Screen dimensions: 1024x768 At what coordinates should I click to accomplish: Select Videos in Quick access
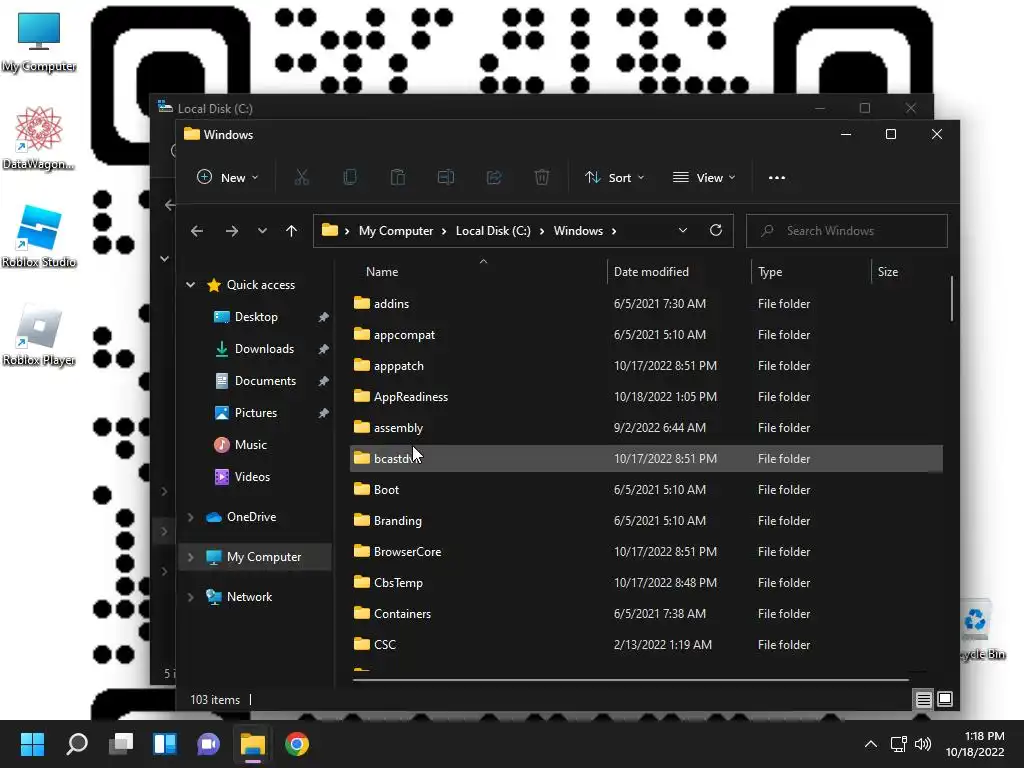pos(252,477)
